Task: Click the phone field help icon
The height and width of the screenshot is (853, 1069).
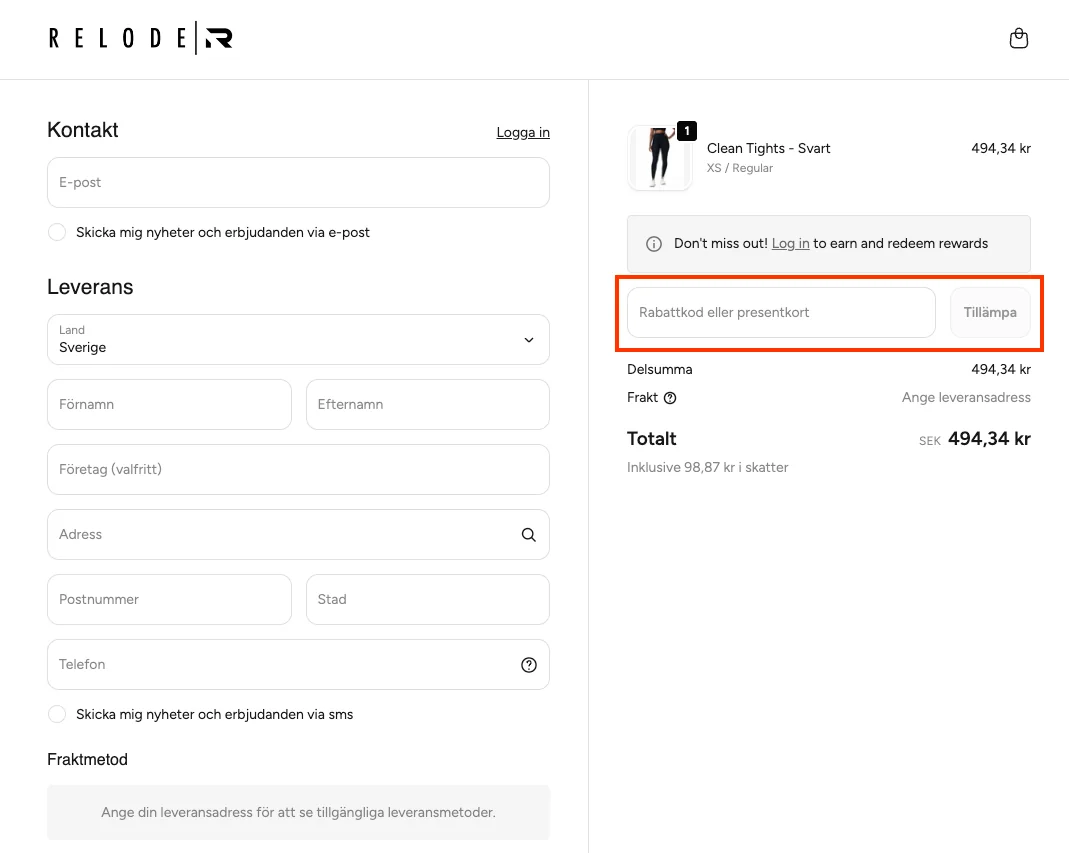Action: 529,665
